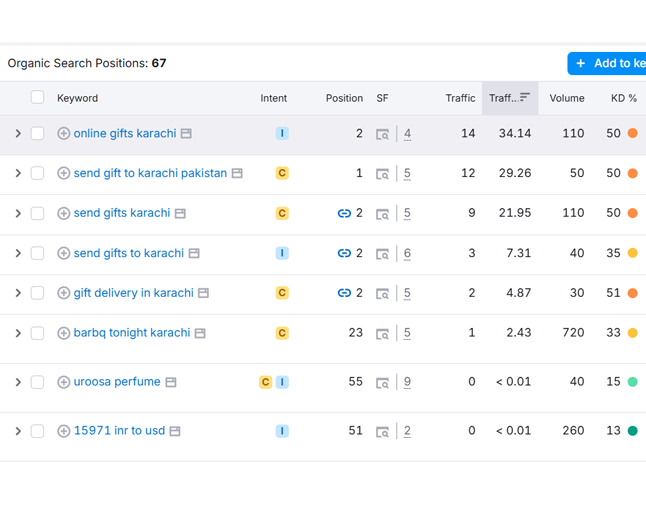Open SERP snapshot icon beside 'uroosa perfume'
This screenshot has height=510, width=646.
(x=171, y=382)
